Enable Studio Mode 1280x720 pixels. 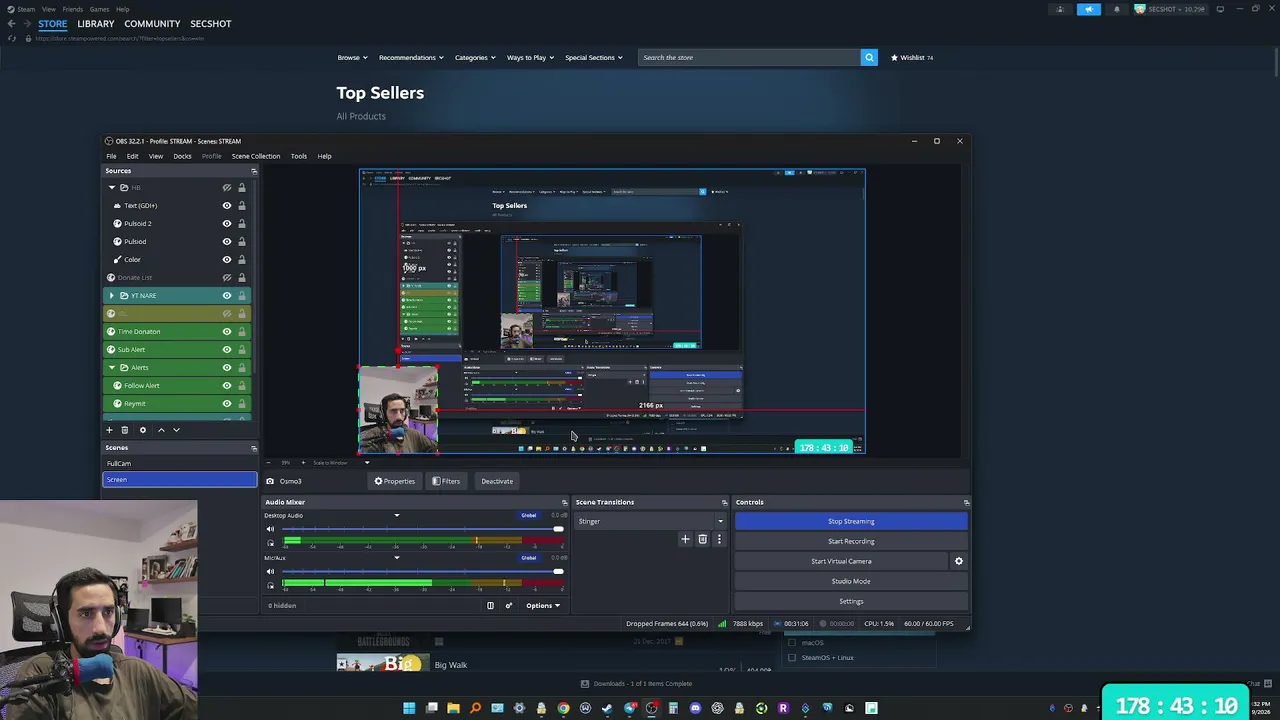click(x=851, y=581)
